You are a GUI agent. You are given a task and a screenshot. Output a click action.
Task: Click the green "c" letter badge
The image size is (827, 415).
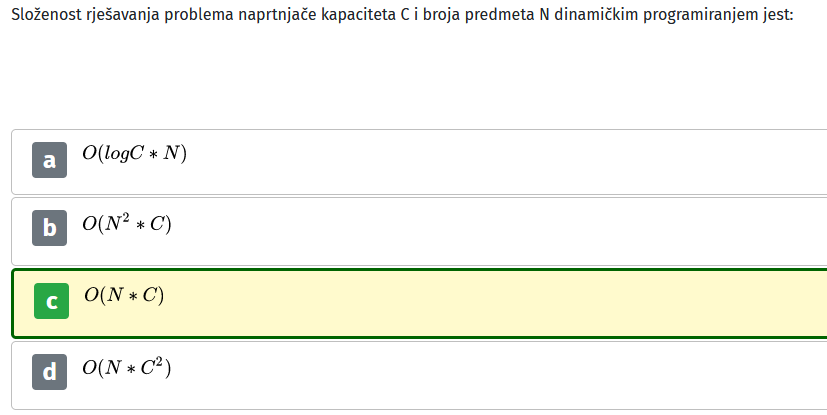[x=51, y=301]
